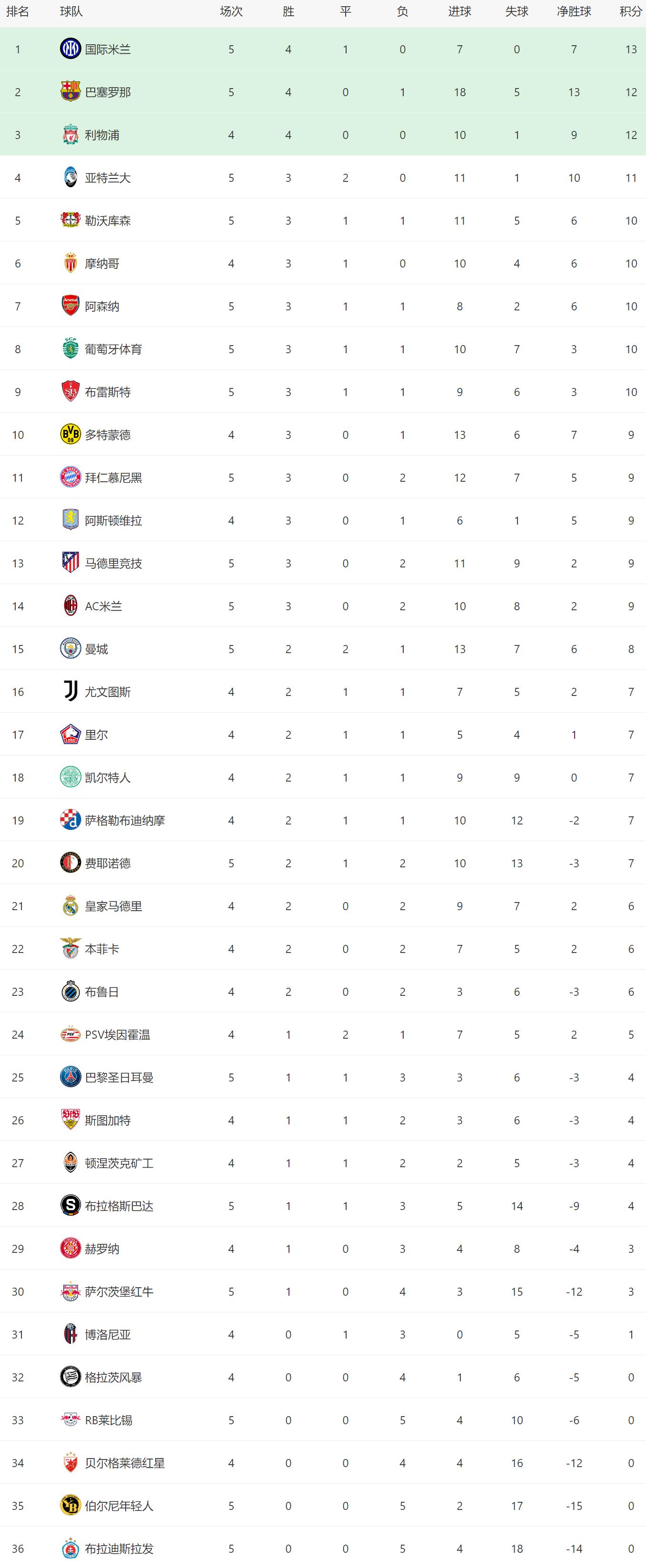The height and width of the screenshot is (1568, 646).
Task: Click the Juventus J logo
Action: point(70,691)
